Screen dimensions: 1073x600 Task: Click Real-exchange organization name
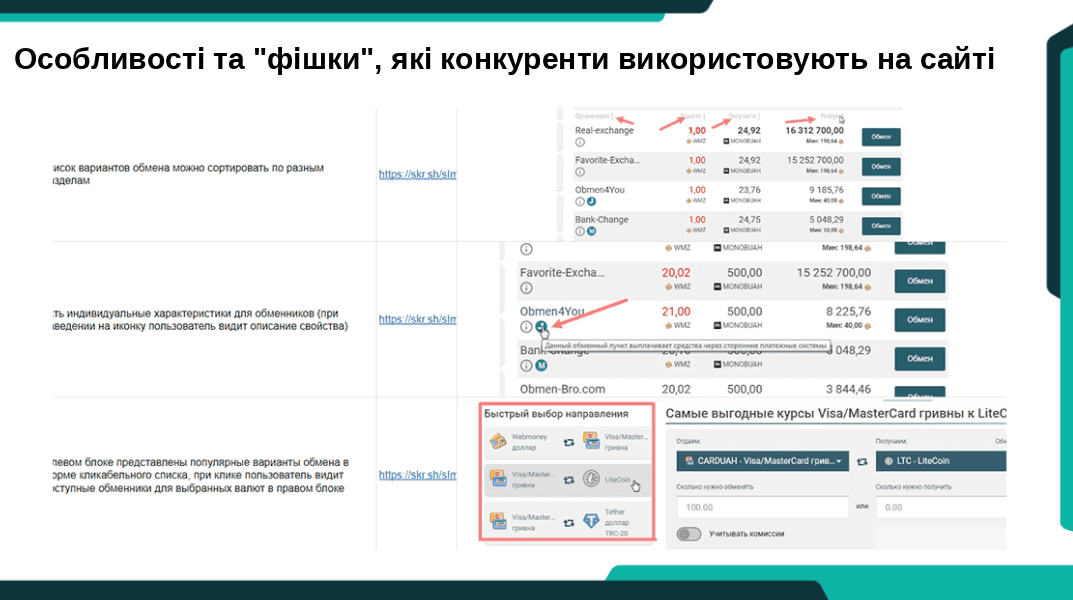[604, 131]
